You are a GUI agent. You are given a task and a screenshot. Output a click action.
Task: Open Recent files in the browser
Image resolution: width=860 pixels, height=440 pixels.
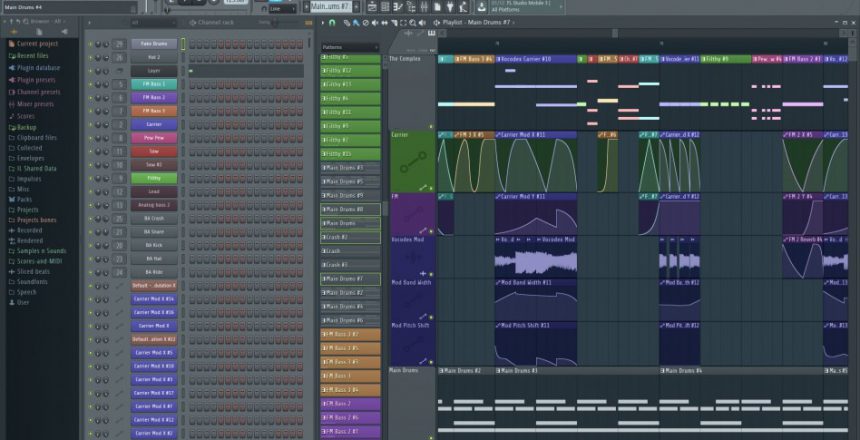[29, 56]
